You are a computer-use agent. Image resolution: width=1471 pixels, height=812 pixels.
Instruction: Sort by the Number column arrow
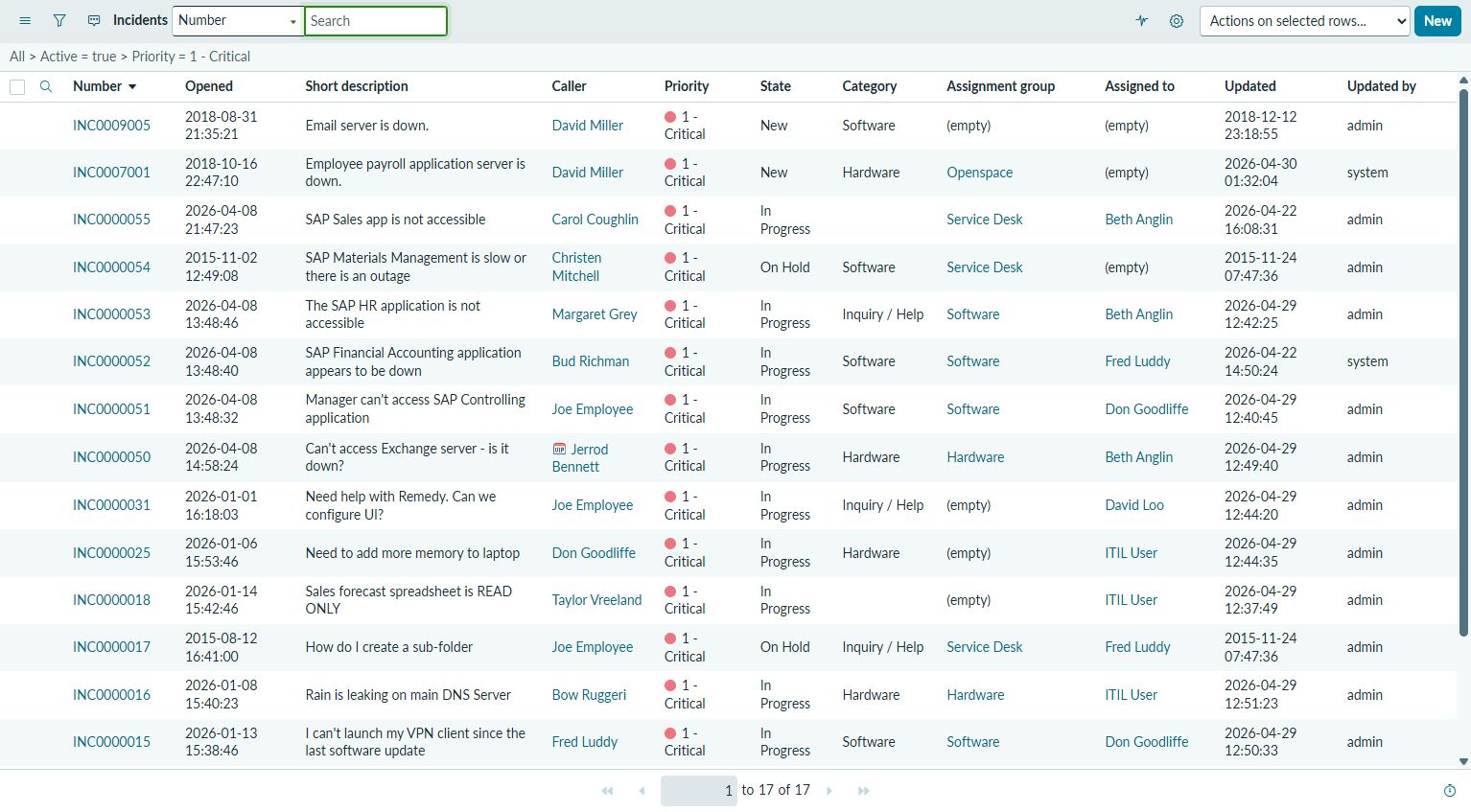pyautogui.click(x=132, y=87)
